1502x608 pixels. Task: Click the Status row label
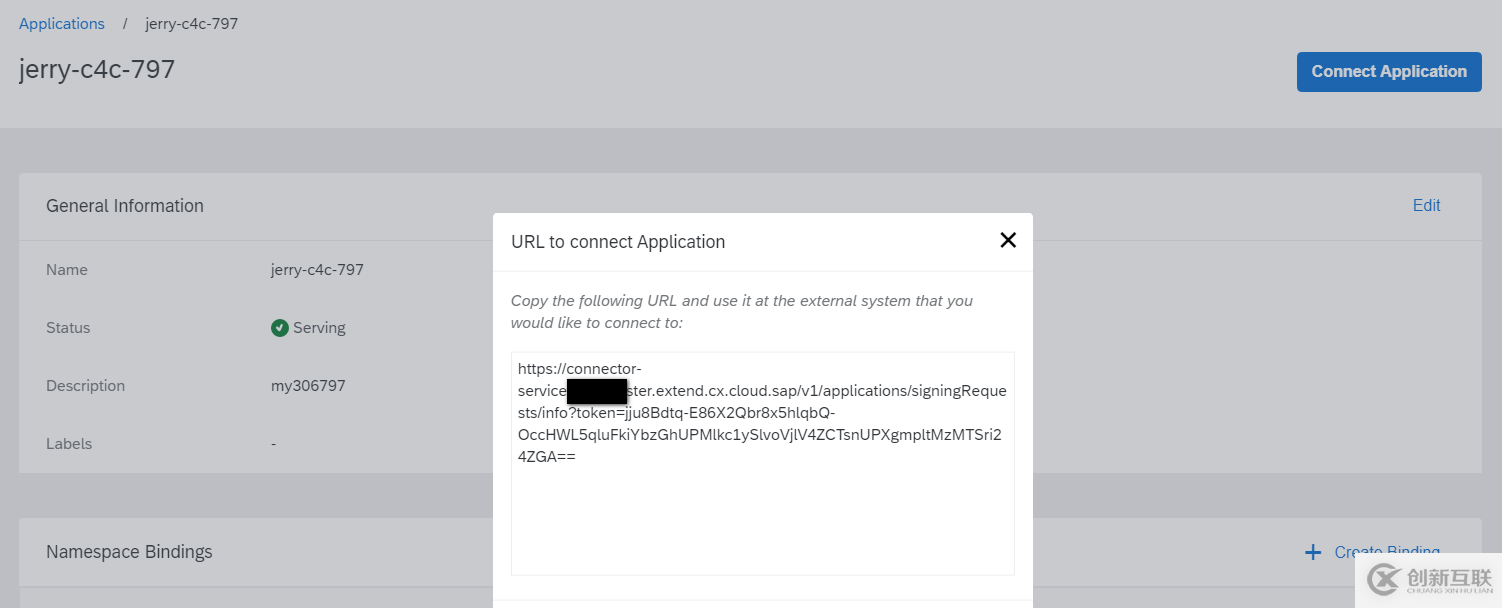(x=68, y=327)
